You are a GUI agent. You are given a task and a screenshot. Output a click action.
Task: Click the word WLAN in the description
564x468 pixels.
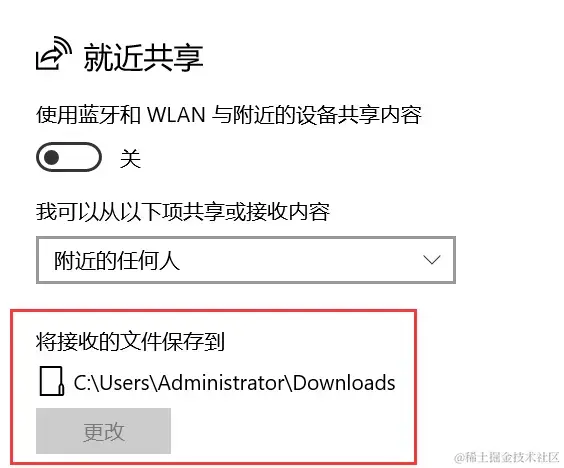[x=176, y=115]
